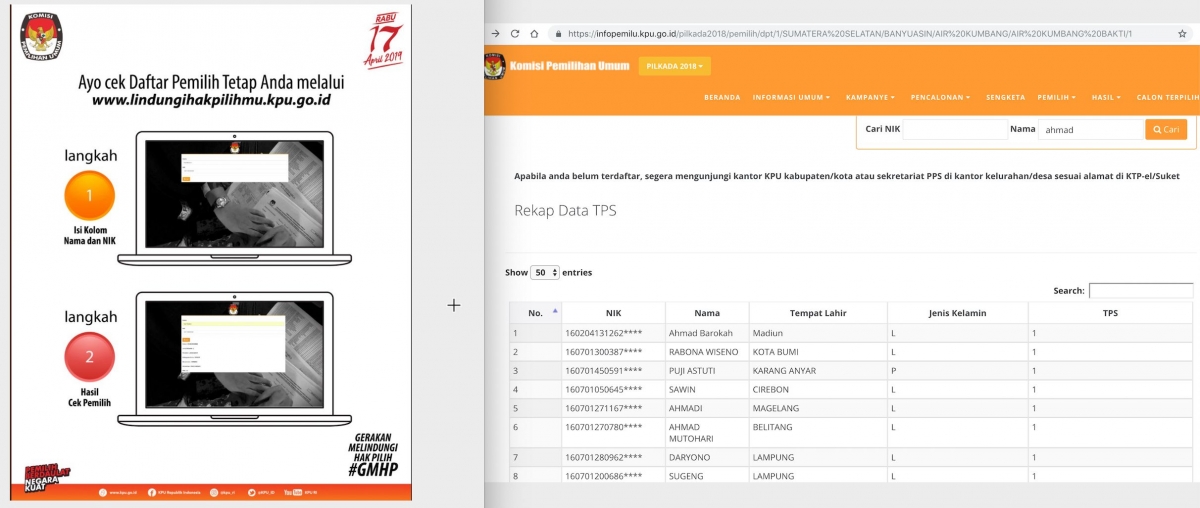The image size is (1200, 508).
Task: Sort by Jenis Kelamin column header
Action: pyautogui.click(x=957, y=313)
